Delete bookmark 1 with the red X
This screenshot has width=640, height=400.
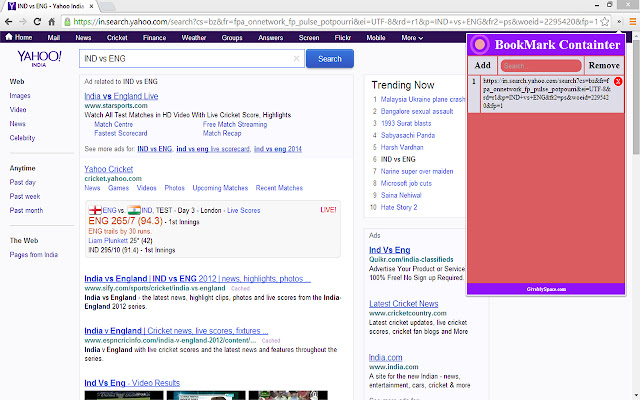pos(618,81)
